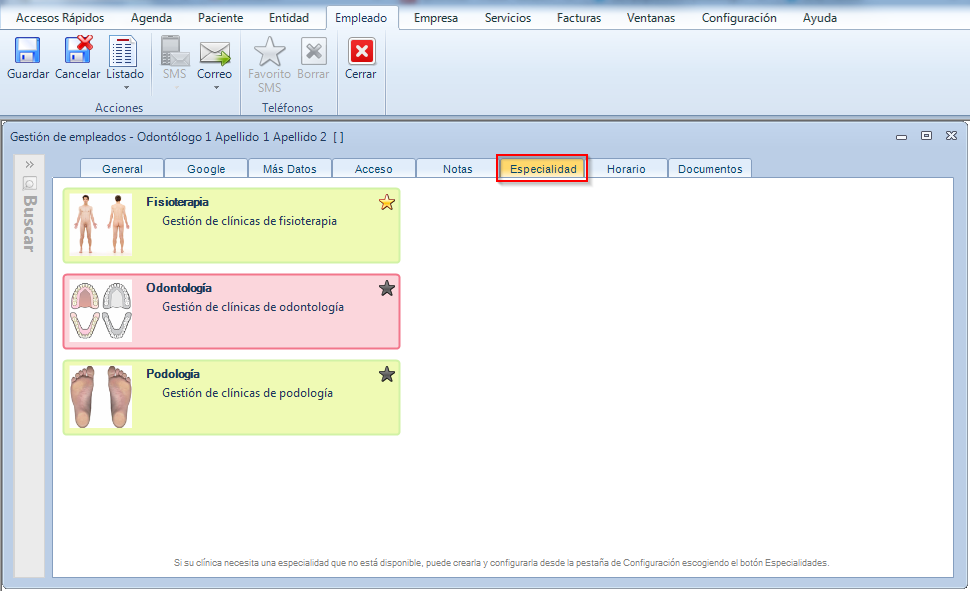Expand the Correo dropdown arrow
970x591 pixels.
click(x=214, y=87)
